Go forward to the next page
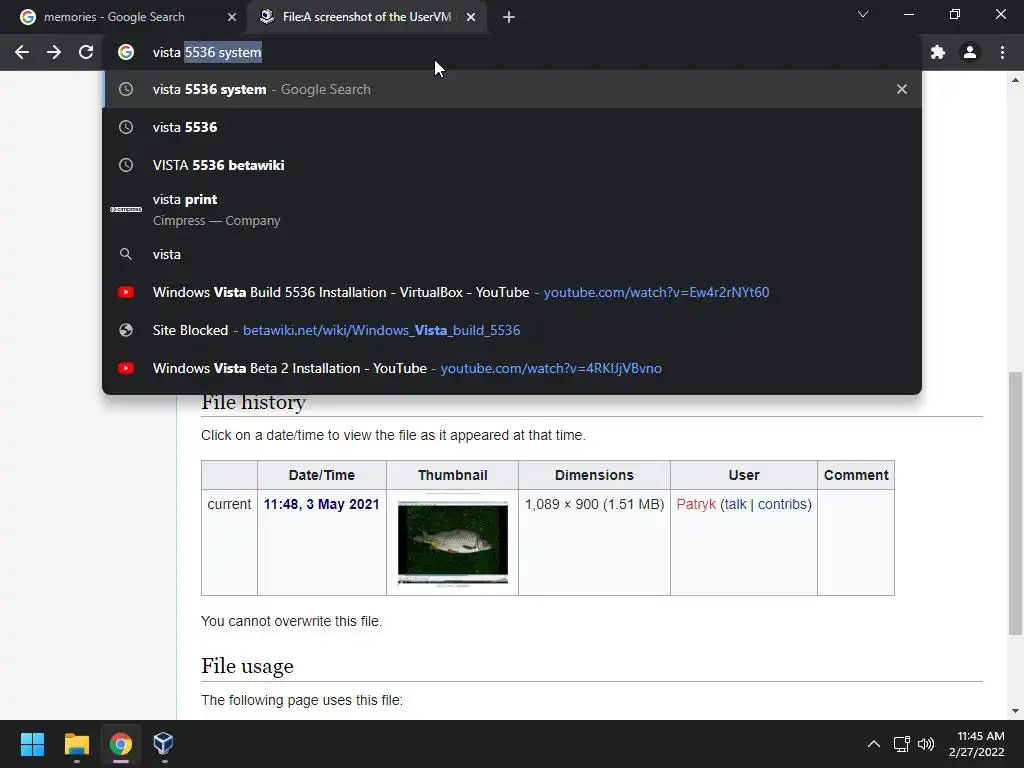 click(54, 52)
